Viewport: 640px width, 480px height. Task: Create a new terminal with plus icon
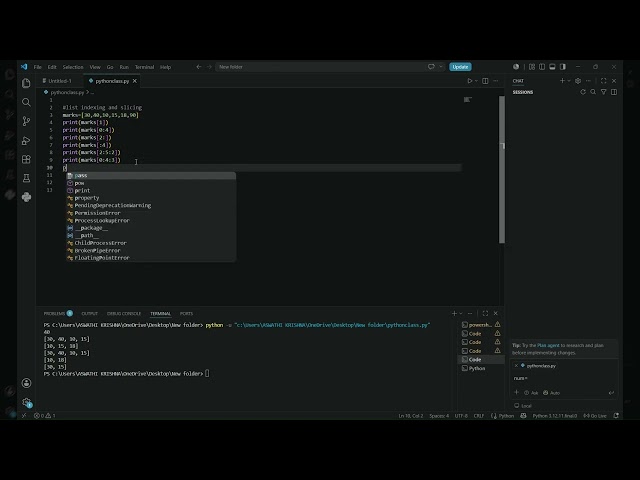[x=454, y=313]
